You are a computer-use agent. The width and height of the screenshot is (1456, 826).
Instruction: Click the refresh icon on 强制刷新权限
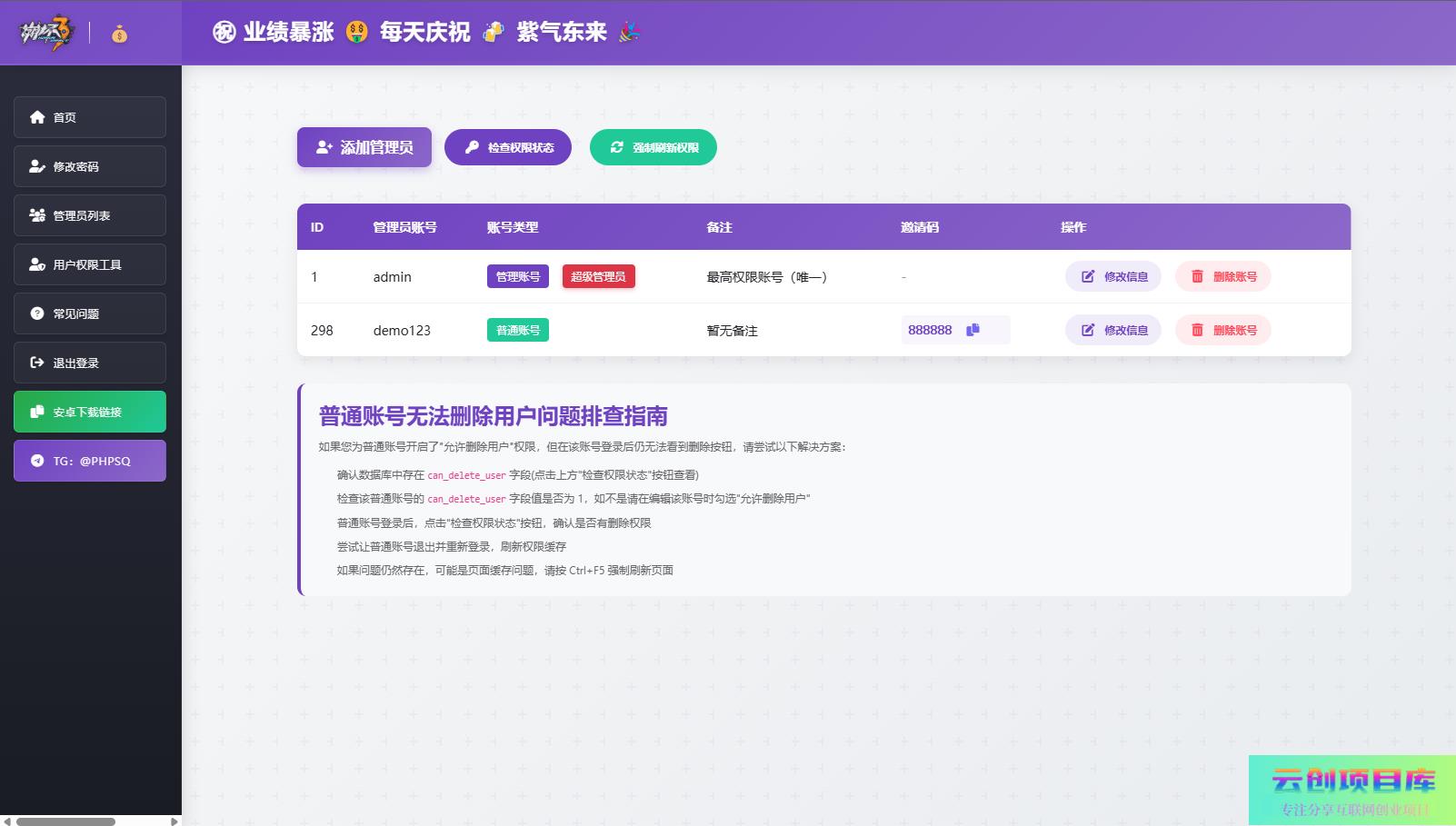coord(617,147)
